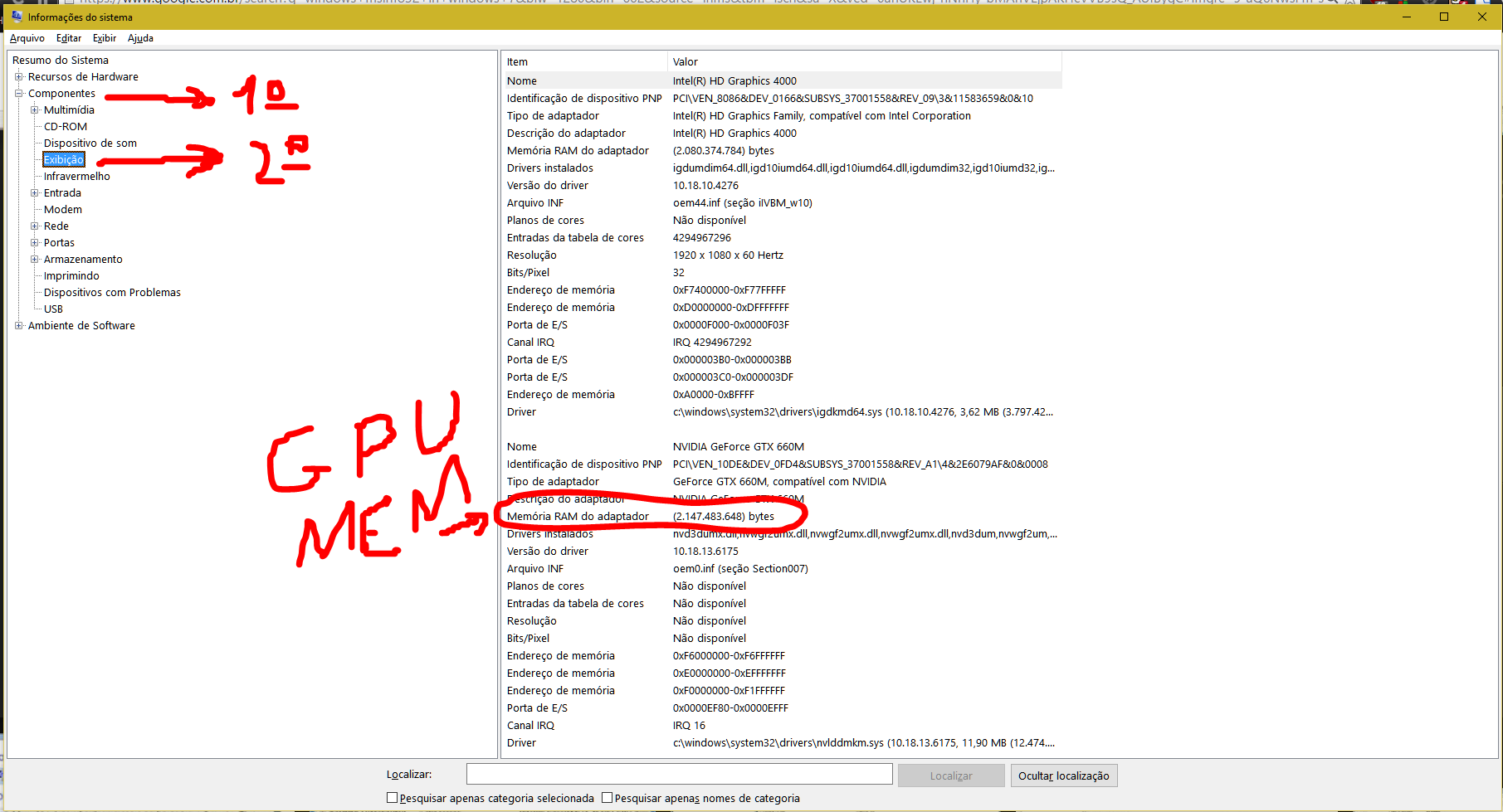Expand the Armazenamento branch

point(35,260)
